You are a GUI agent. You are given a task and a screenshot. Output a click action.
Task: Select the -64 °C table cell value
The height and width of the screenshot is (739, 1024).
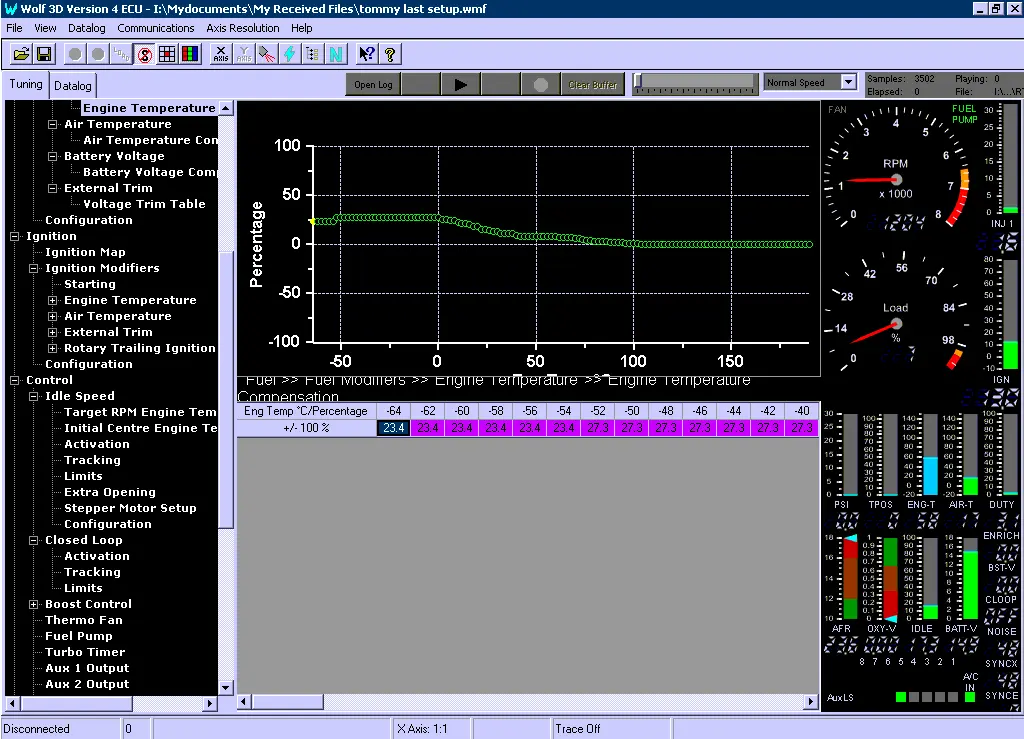click(x=393, y=427)
